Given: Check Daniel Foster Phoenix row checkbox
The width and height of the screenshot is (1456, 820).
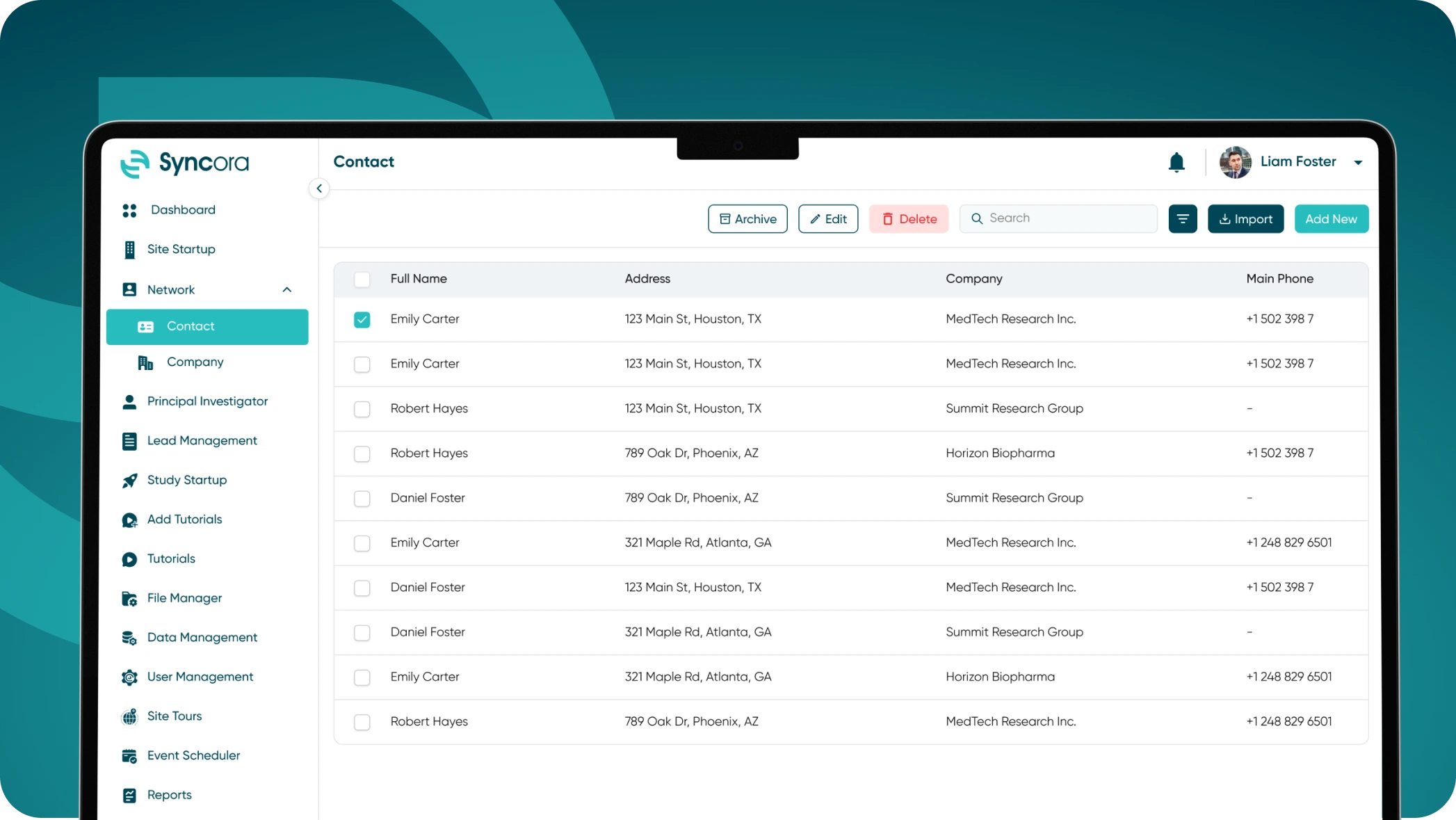Looking at the screenshot, I should 362,499.
